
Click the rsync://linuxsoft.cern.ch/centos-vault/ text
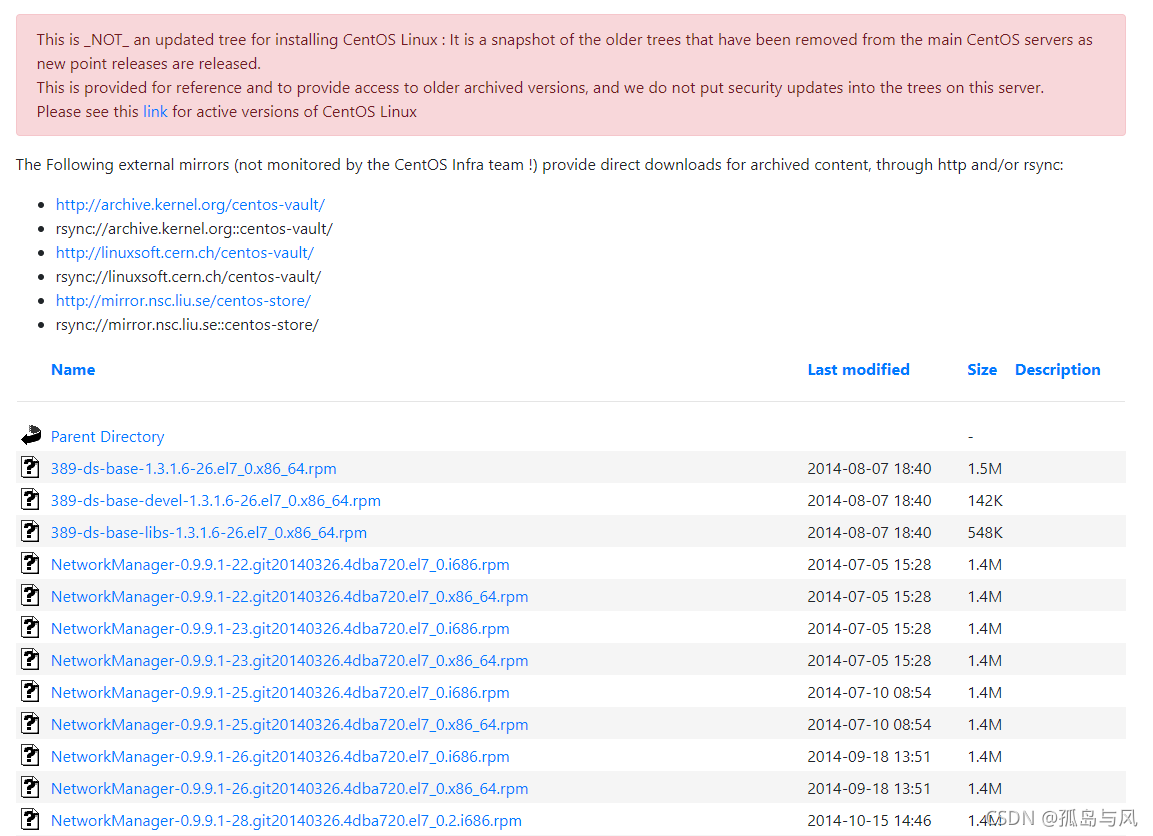(188, 276)
